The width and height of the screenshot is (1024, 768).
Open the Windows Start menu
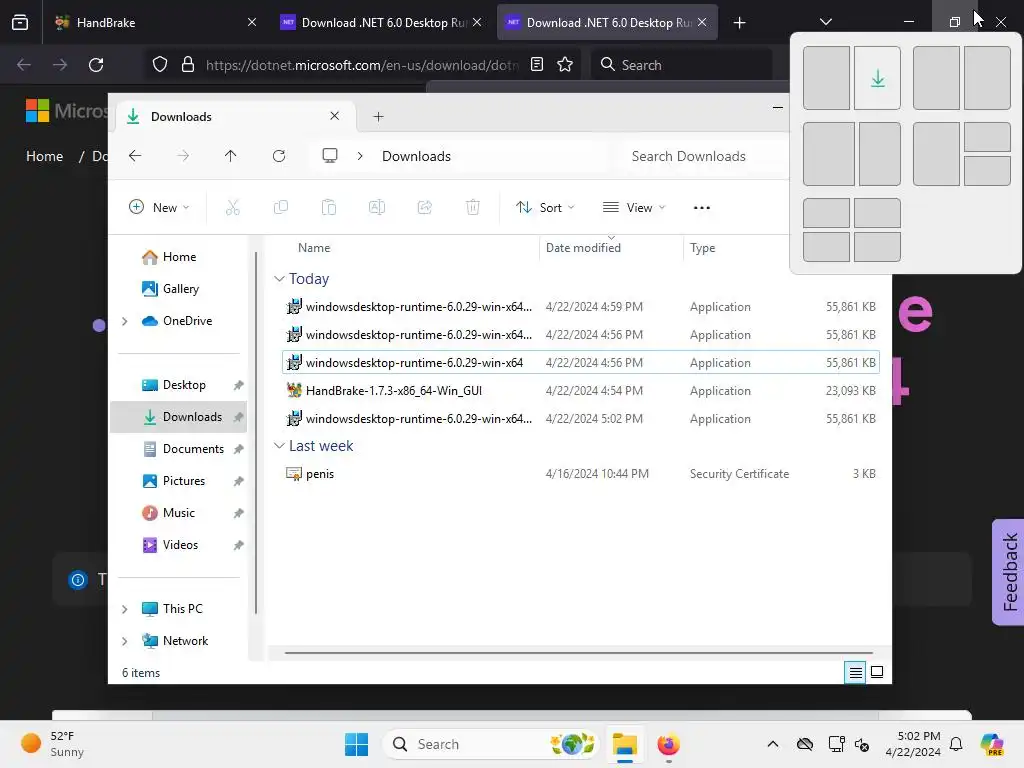[x=357, y=744]
